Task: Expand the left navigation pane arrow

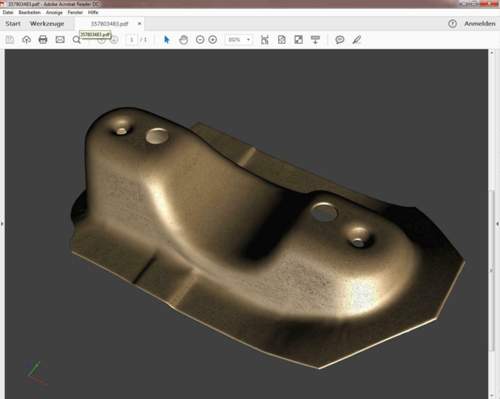Action: click(x=2, y=224)
